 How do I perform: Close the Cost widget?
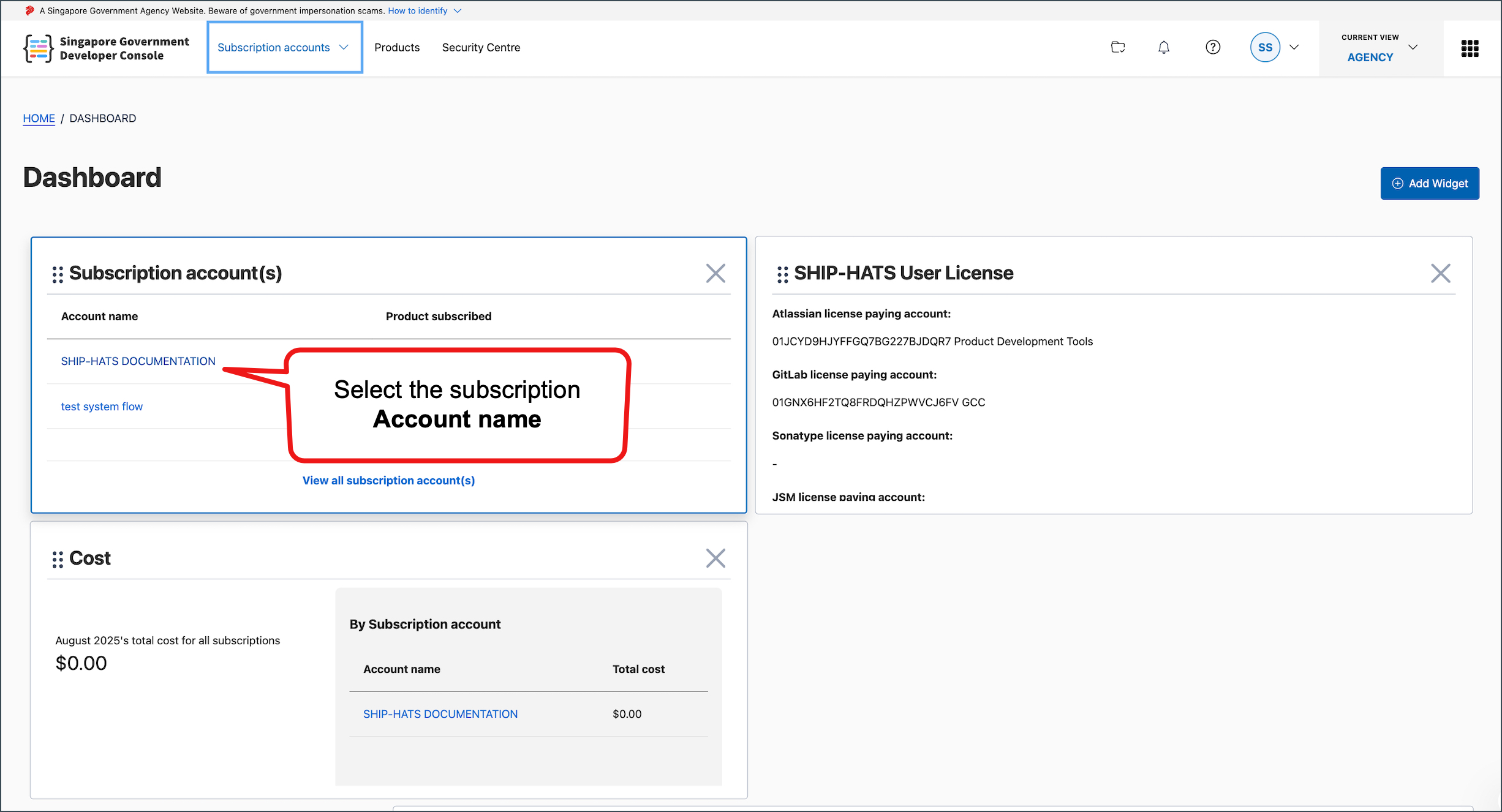(x=715, y=558)
